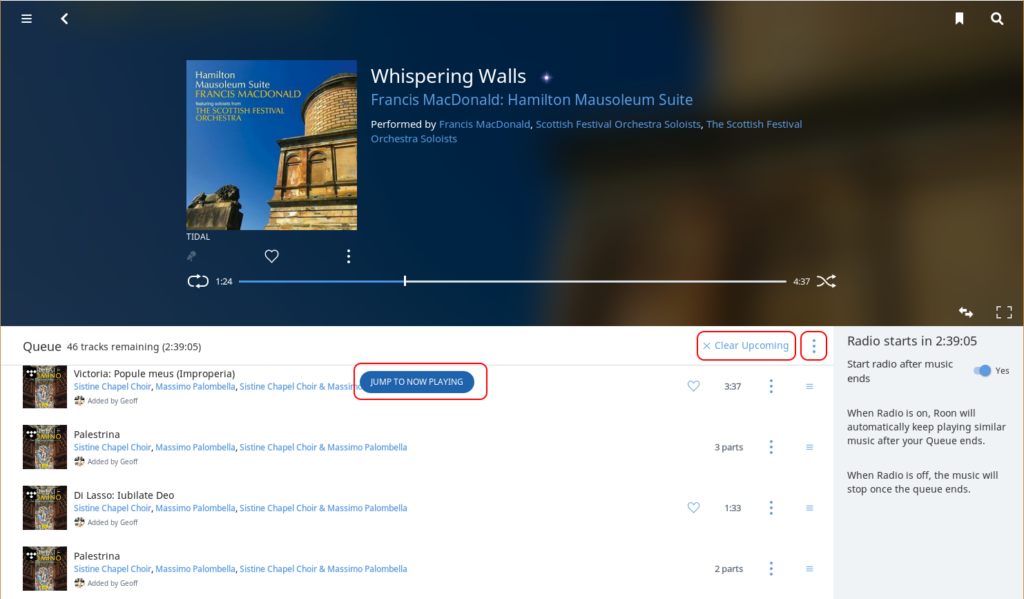Turn off Start radio after music ends

coord(982,370)
